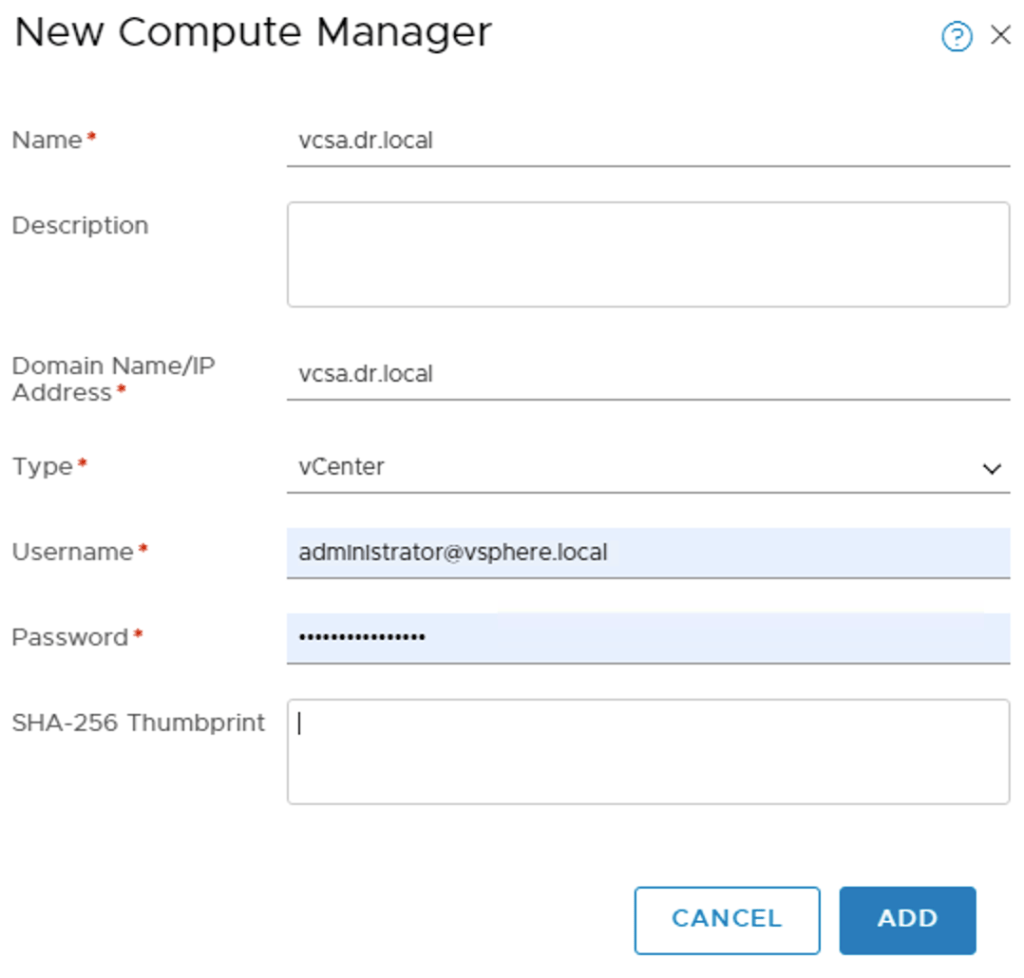Expand the Type dropdown chevron arrow
Image resolution: width=1024 pixels, height=978 pixels.
991,468
